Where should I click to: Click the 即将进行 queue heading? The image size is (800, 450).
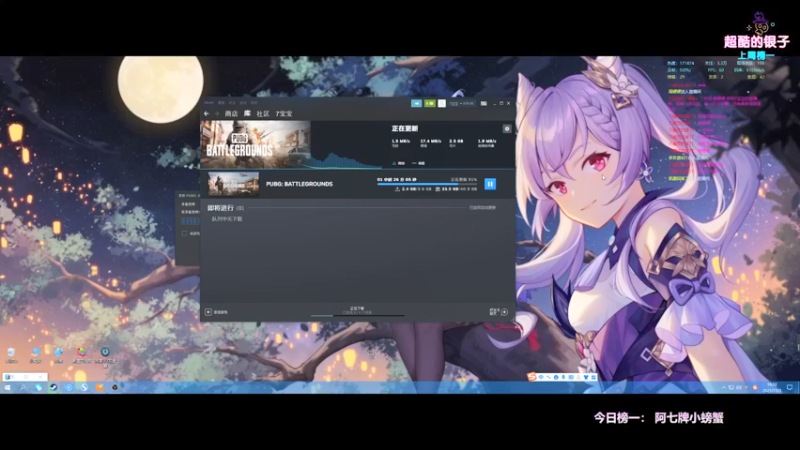[220, 208]
